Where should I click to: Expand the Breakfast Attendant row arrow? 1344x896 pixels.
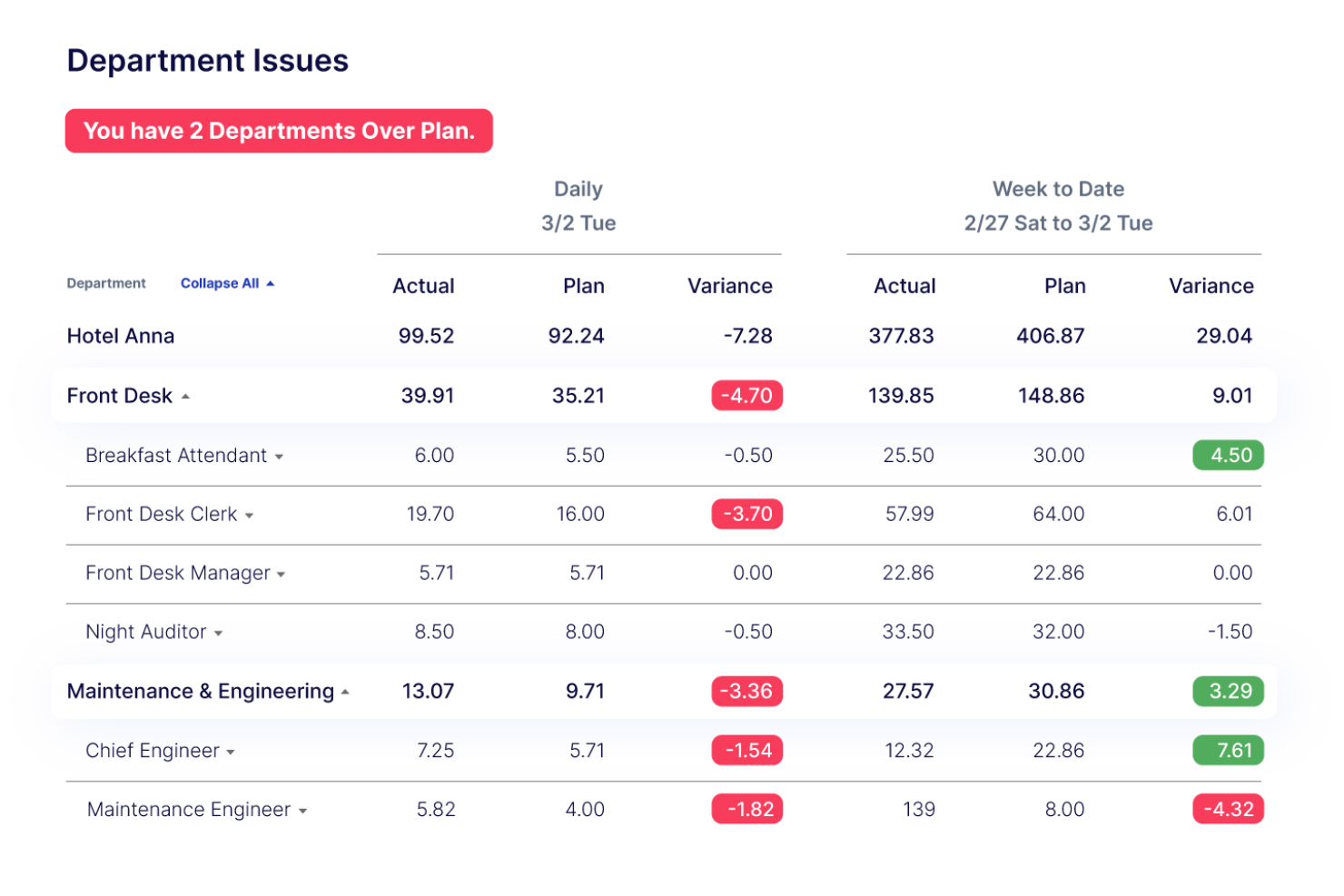(279, 457)
